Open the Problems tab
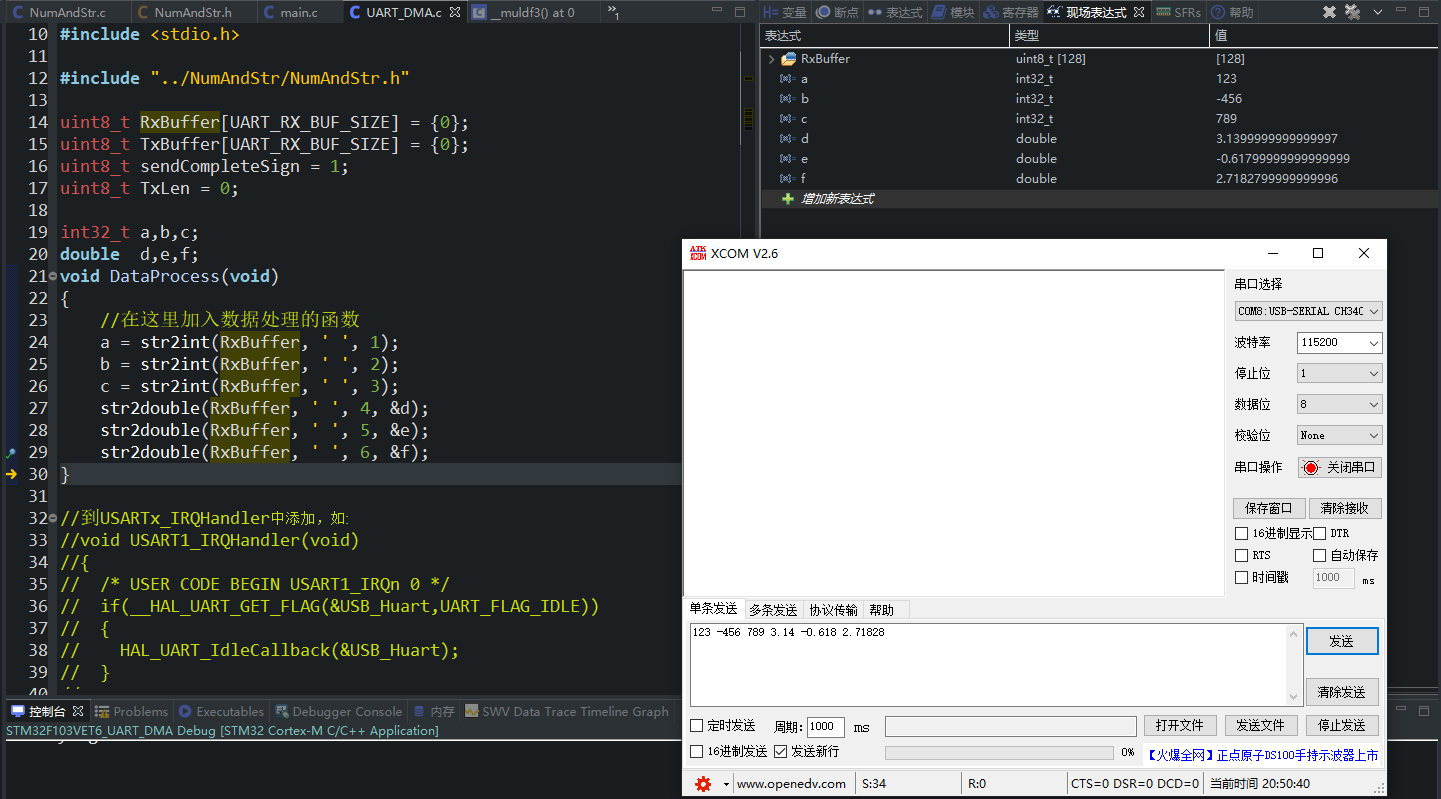The height and width of the screenshot is (799, 1441). 131,712
